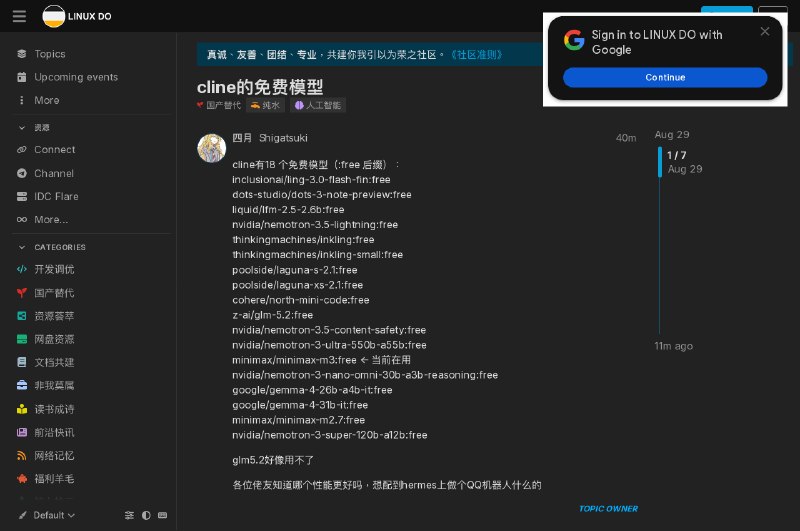This screenshot has height=531, width=800.
Task: Click the 40m post timestamp
Action: (x=626, y=138)
